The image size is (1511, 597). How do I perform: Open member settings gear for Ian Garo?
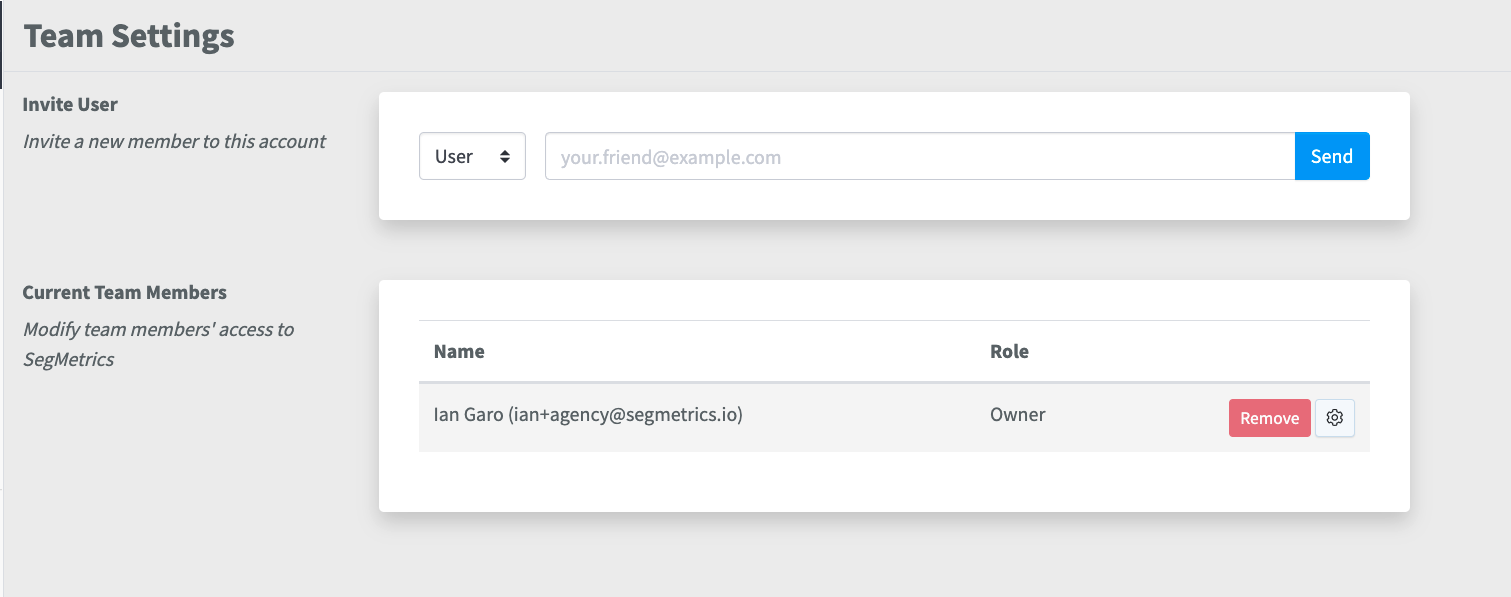click(x=1334, y=418)
